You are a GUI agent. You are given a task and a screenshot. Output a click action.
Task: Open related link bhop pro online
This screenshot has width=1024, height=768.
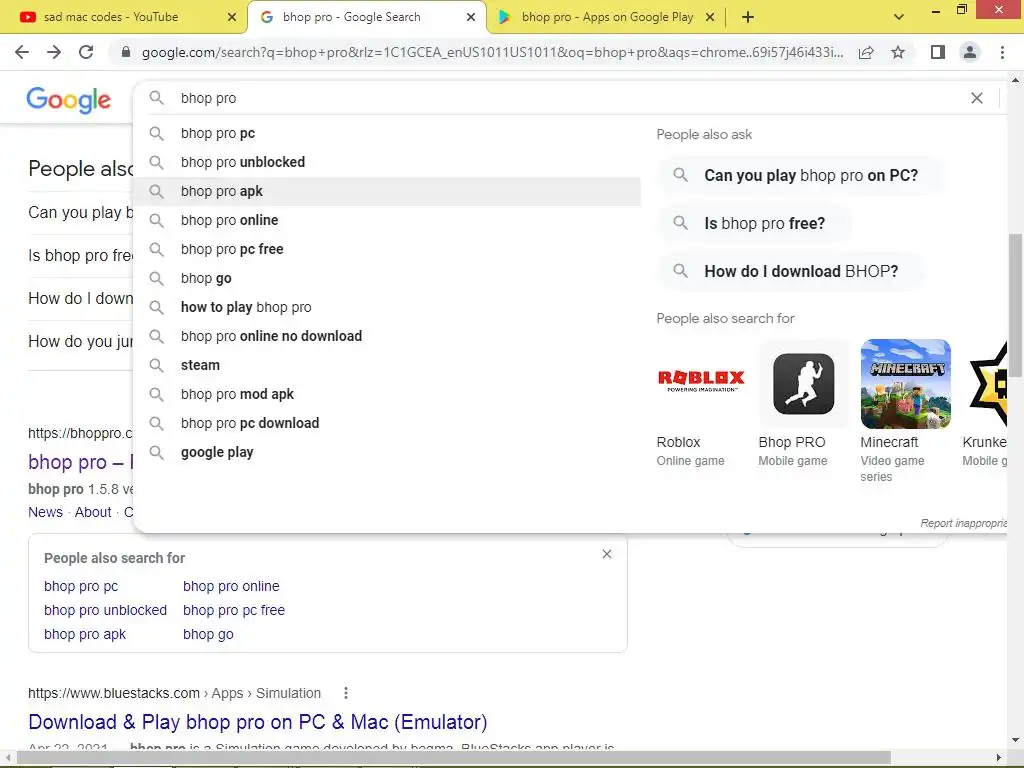pos(231,586)
